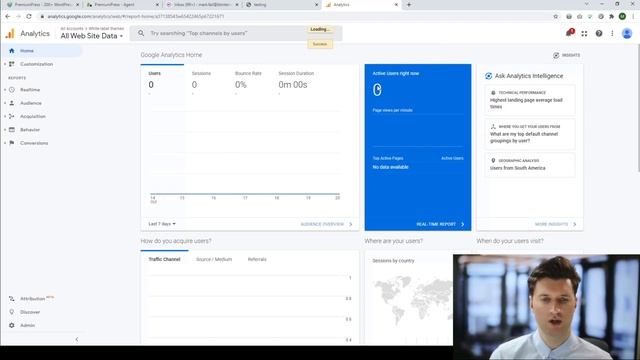The height and width of the screenshot is (360, 640).
Task: Click the Behavior icon in sidebar
Action: click(x=12, y=129)
